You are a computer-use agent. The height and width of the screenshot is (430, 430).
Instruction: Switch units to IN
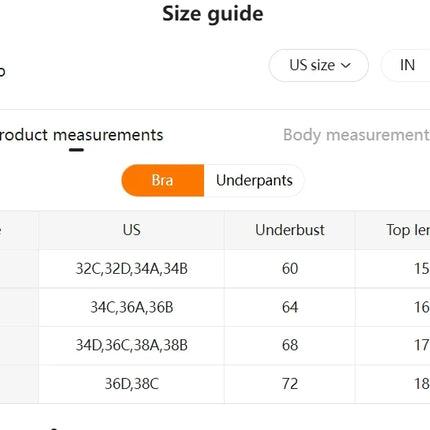point(407,65)
